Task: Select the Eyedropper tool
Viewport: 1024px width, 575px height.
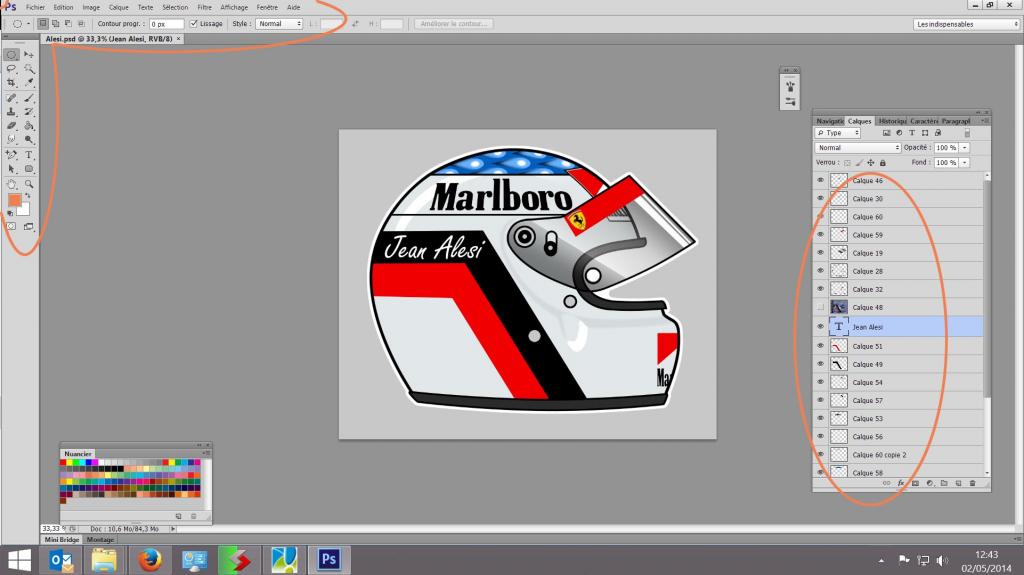Action: click(29, 82)
